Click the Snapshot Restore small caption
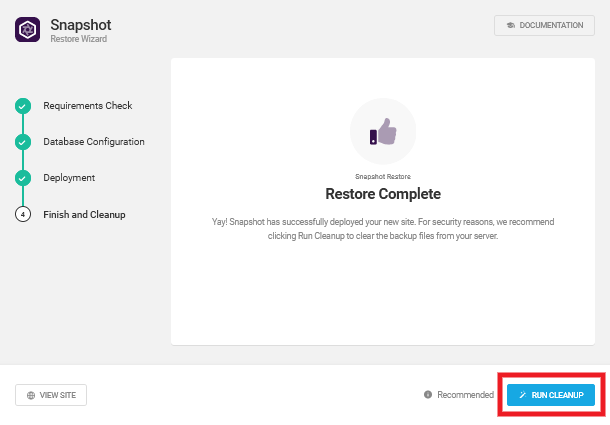 (383, 177)
